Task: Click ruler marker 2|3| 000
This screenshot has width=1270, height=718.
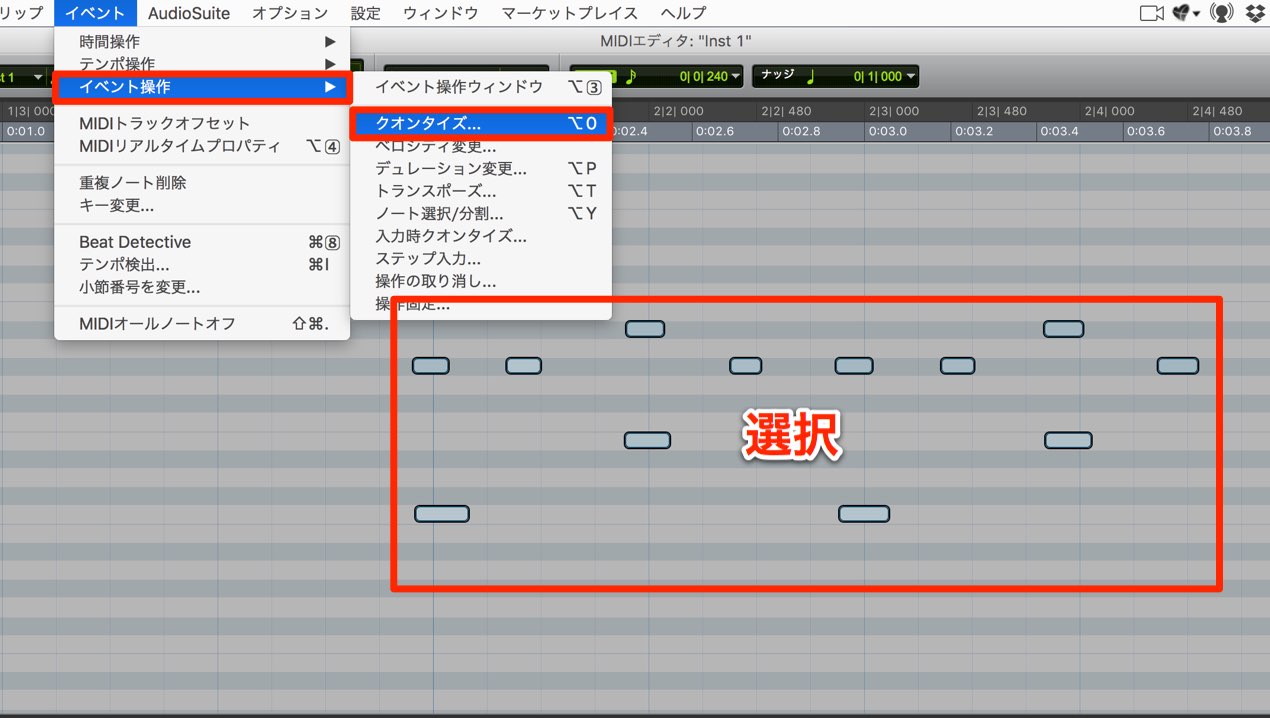Action: tap(894, 111)
